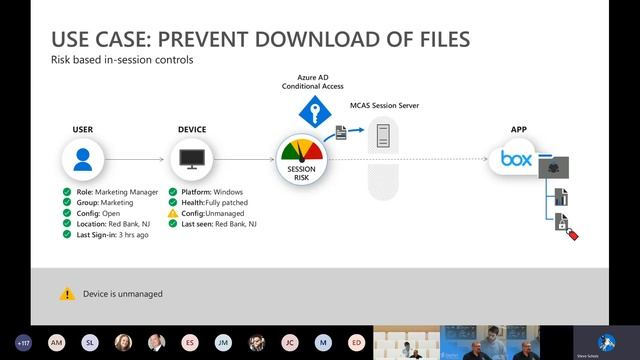The image size is (640, 360).
Task: Open the conference room video feed
Action: click(407, 342)
